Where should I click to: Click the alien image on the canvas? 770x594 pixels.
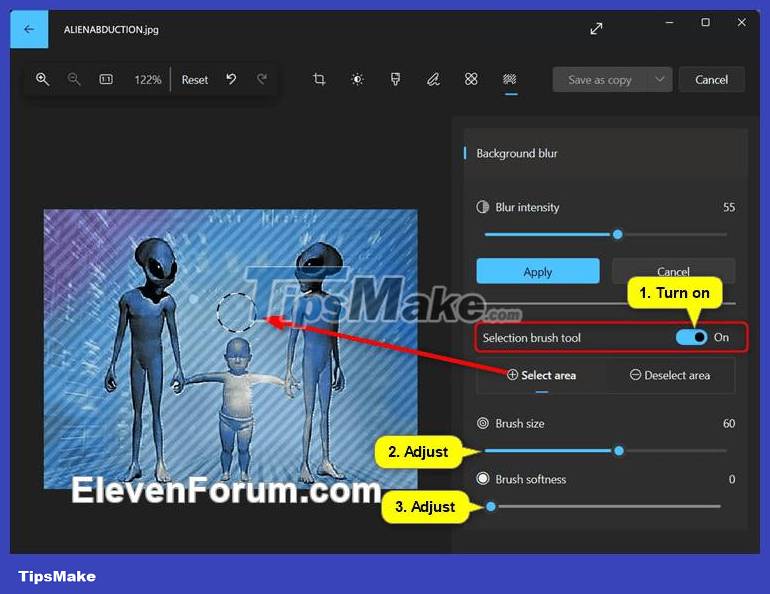(x=231, y=349)
